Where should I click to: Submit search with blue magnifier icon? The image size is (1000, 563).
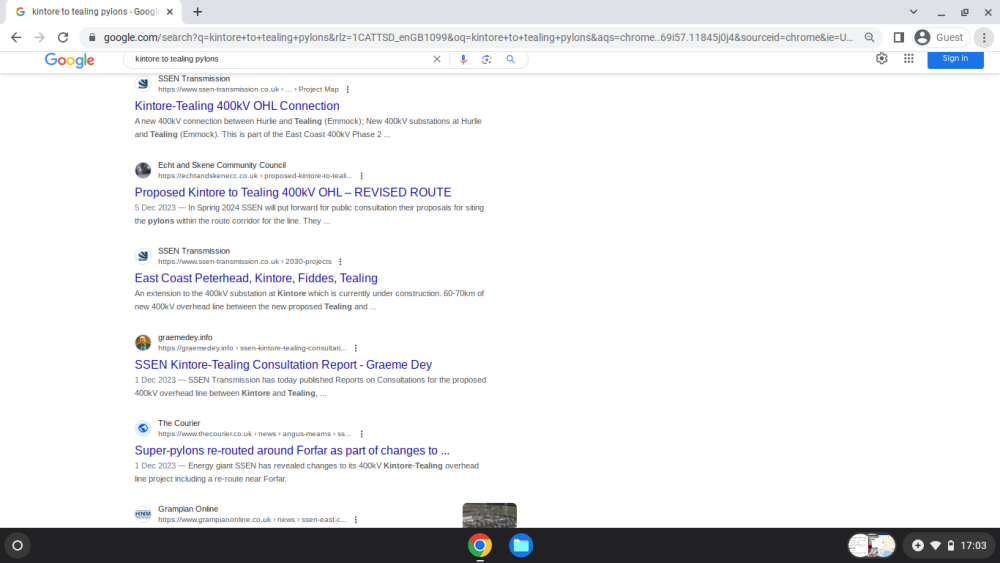pos(511,59)
